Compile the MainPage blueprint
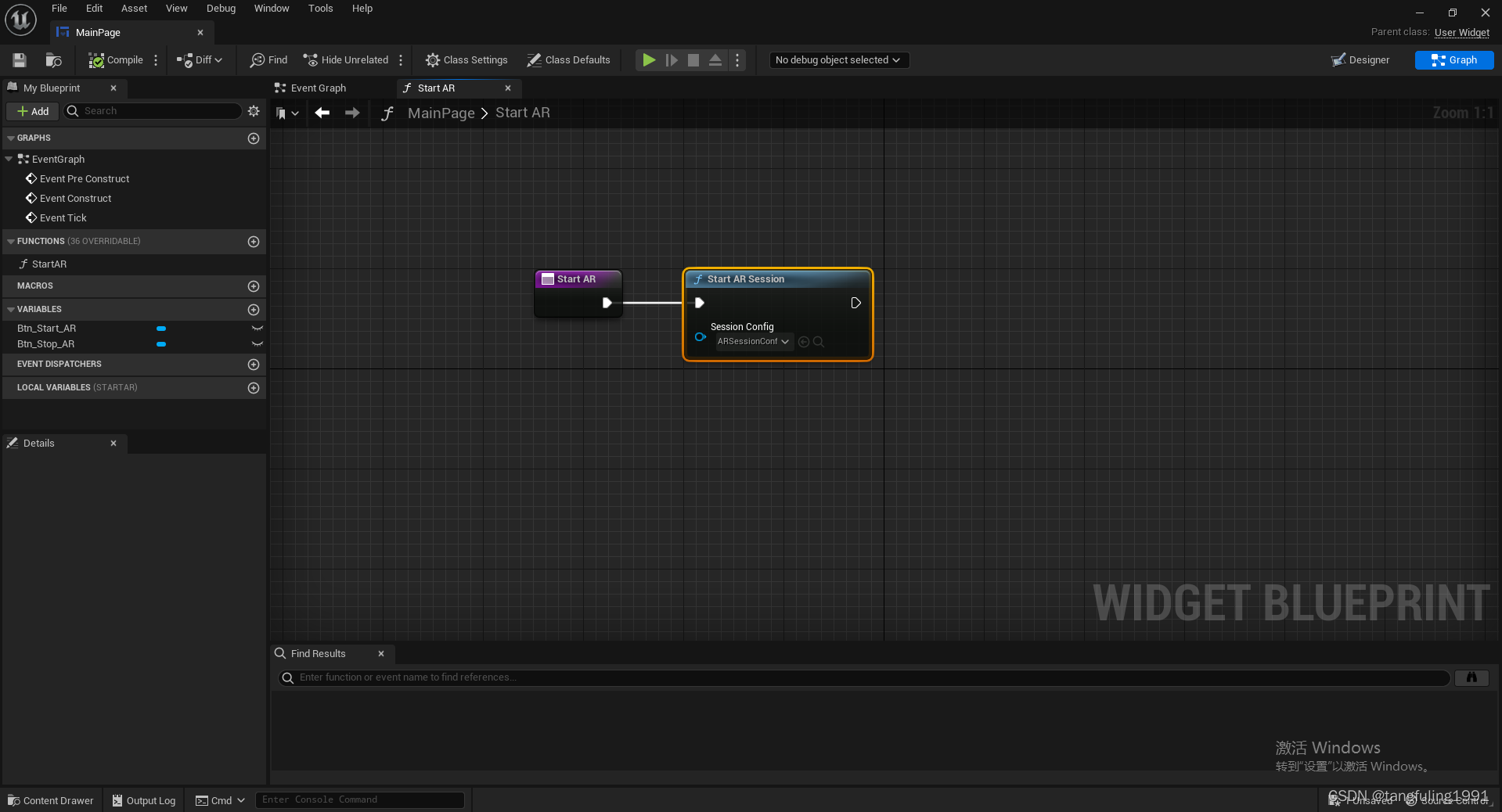The image size is (1502, 812). pos(116,60)
